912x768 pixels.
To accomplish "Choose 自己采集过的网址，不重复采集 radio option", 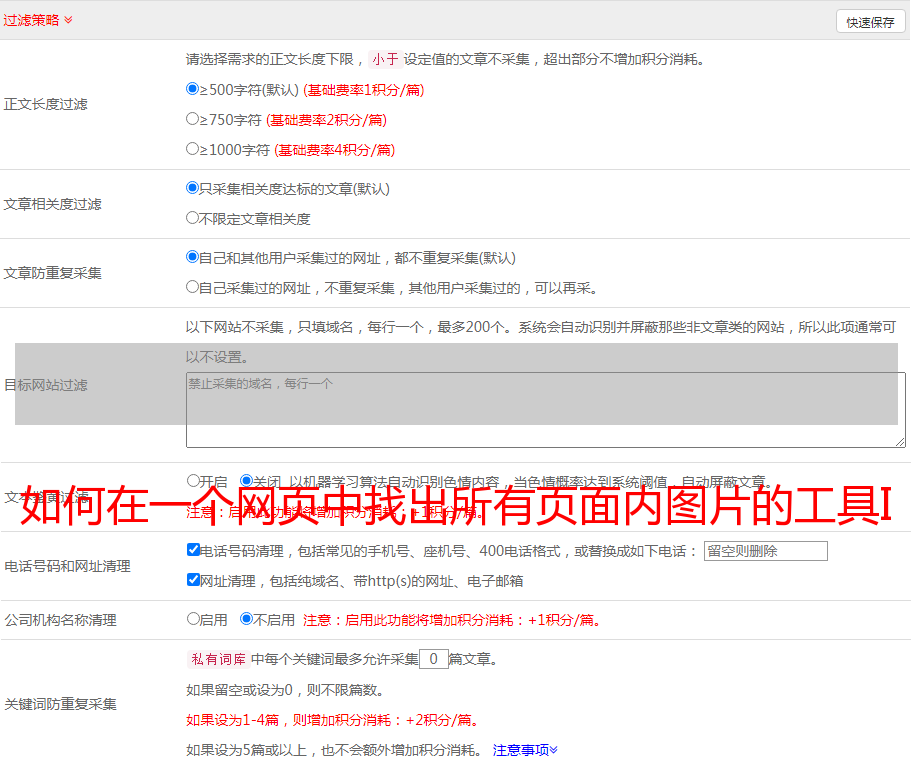I will 193,287.
